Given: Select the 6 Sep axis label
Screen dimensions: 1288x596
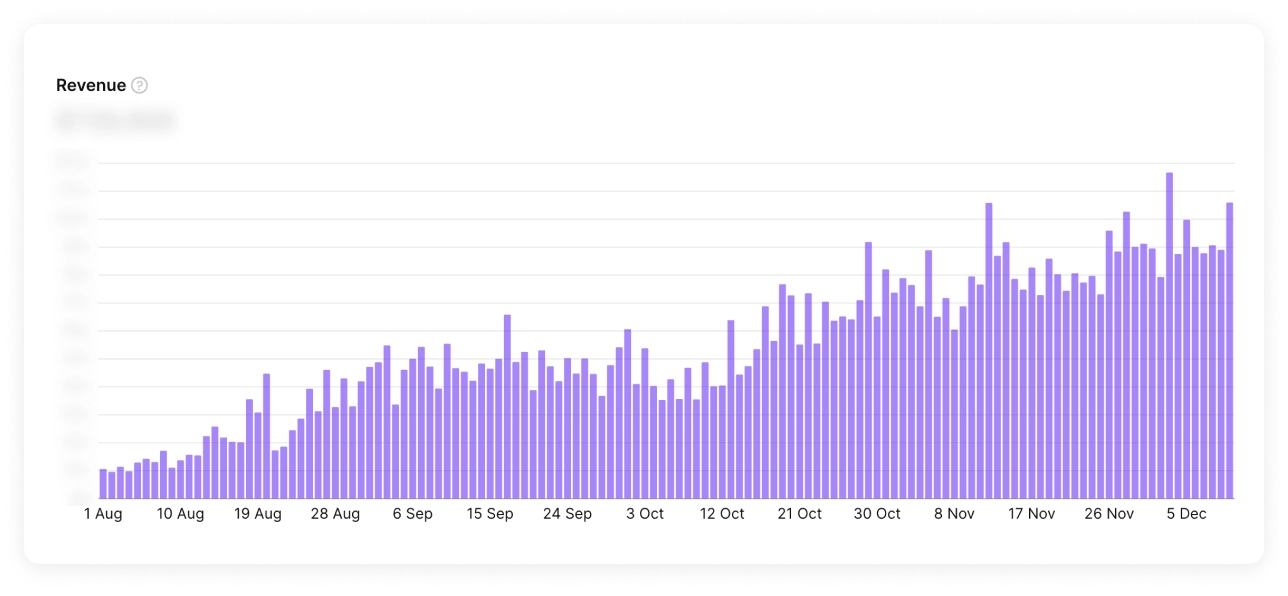Looking at the screenshot, I should pos(413,513).
